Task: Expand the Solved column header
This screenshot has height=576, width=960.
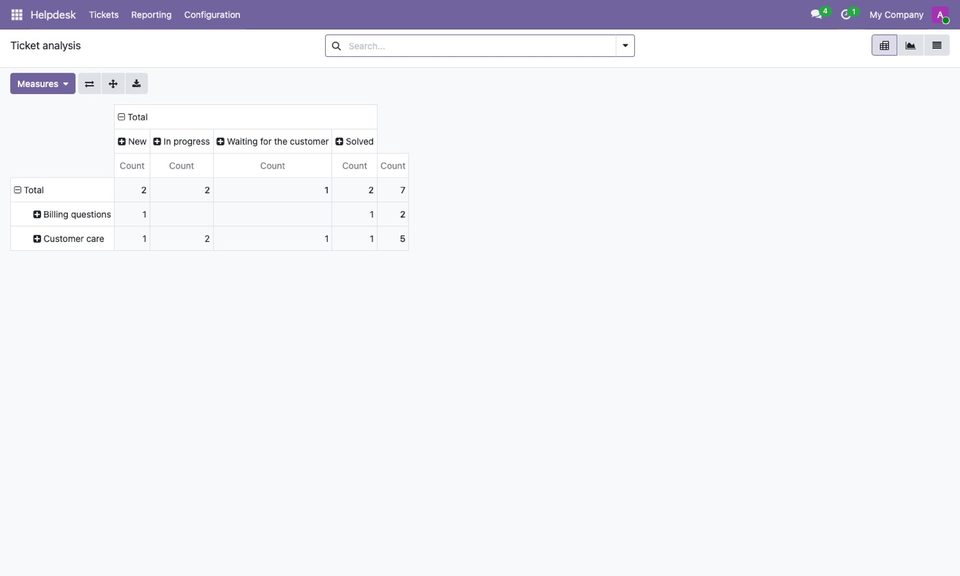Action: [354, 141]
